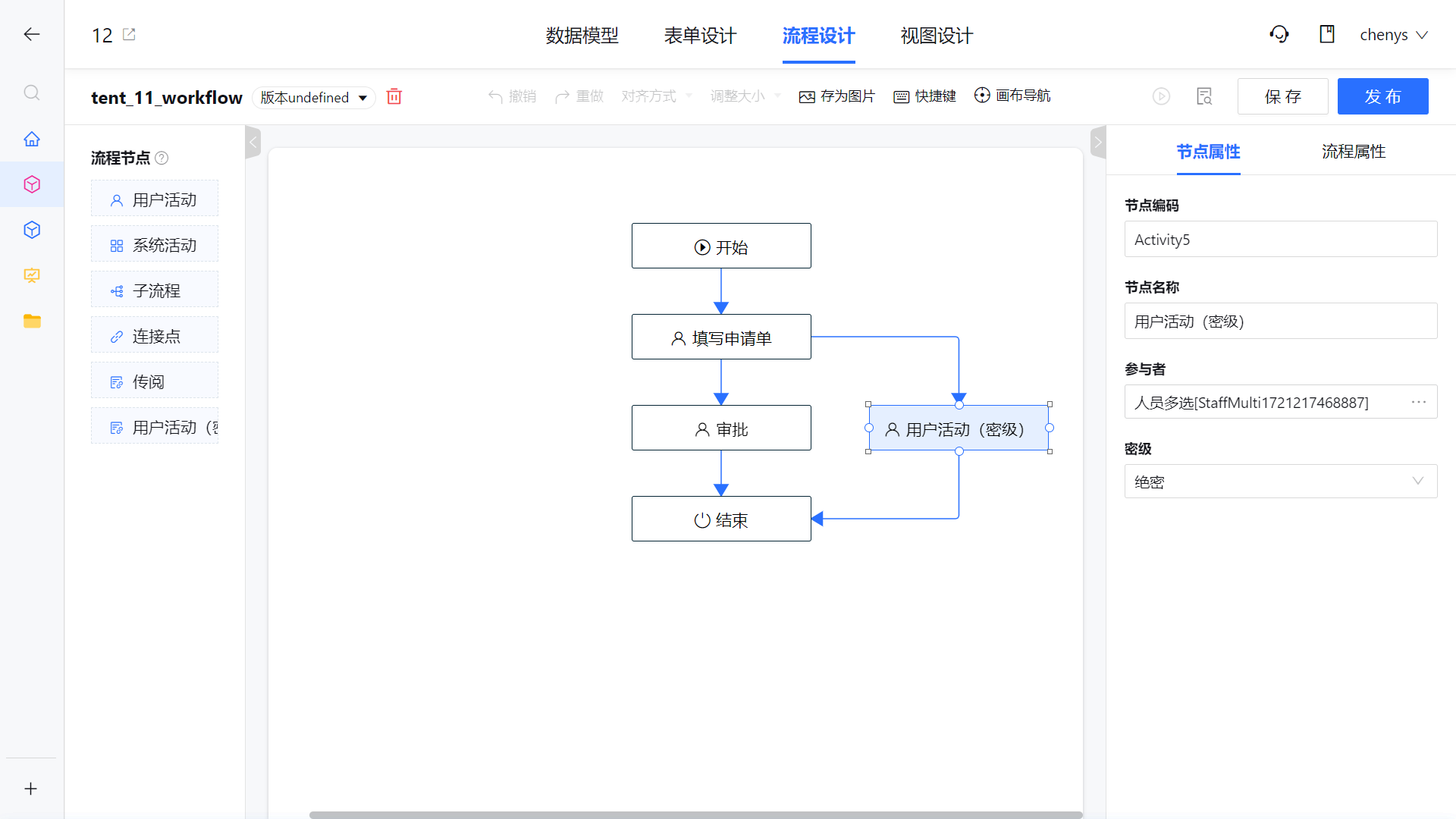Pick the 子流程 node from palette

(155, 290)
